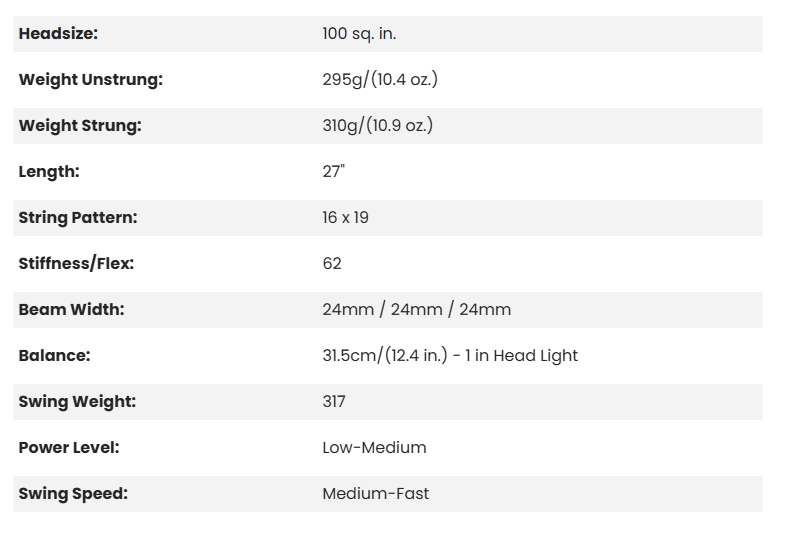Screen dimensions: 797x533
Task: Select the 100 sq. in. value
Action: (x=359, y=34)
